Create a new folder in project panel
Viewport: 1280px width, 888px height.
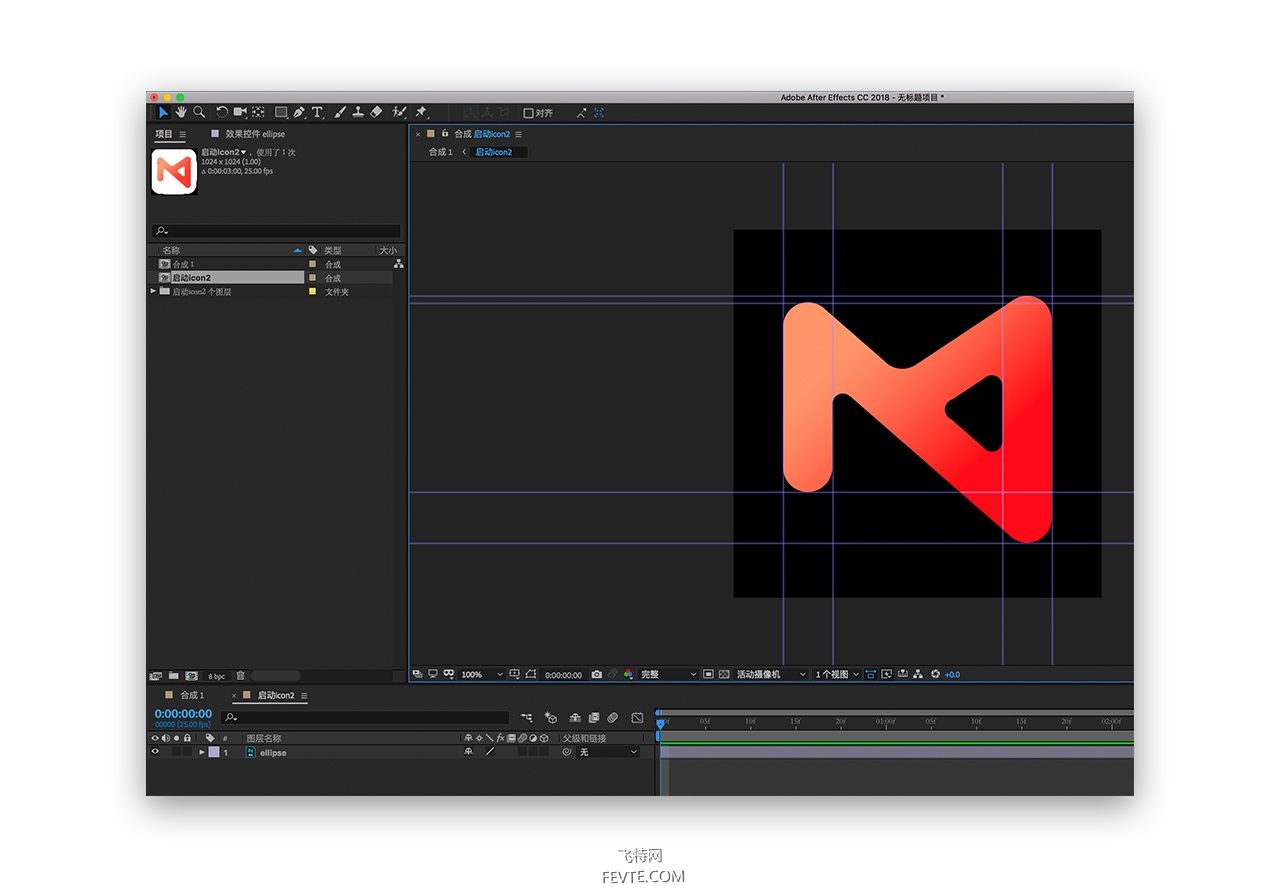click(x=173, y=676)
